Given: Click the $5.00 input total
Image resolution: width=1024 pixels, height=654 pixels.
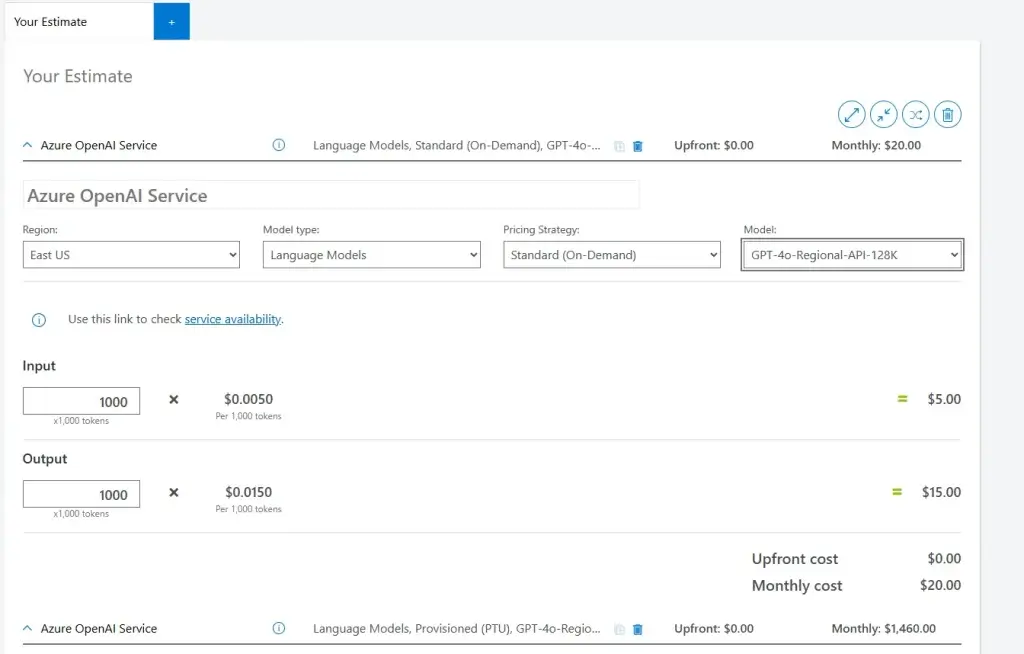Looking at the screenshot, I should point(944,399).
